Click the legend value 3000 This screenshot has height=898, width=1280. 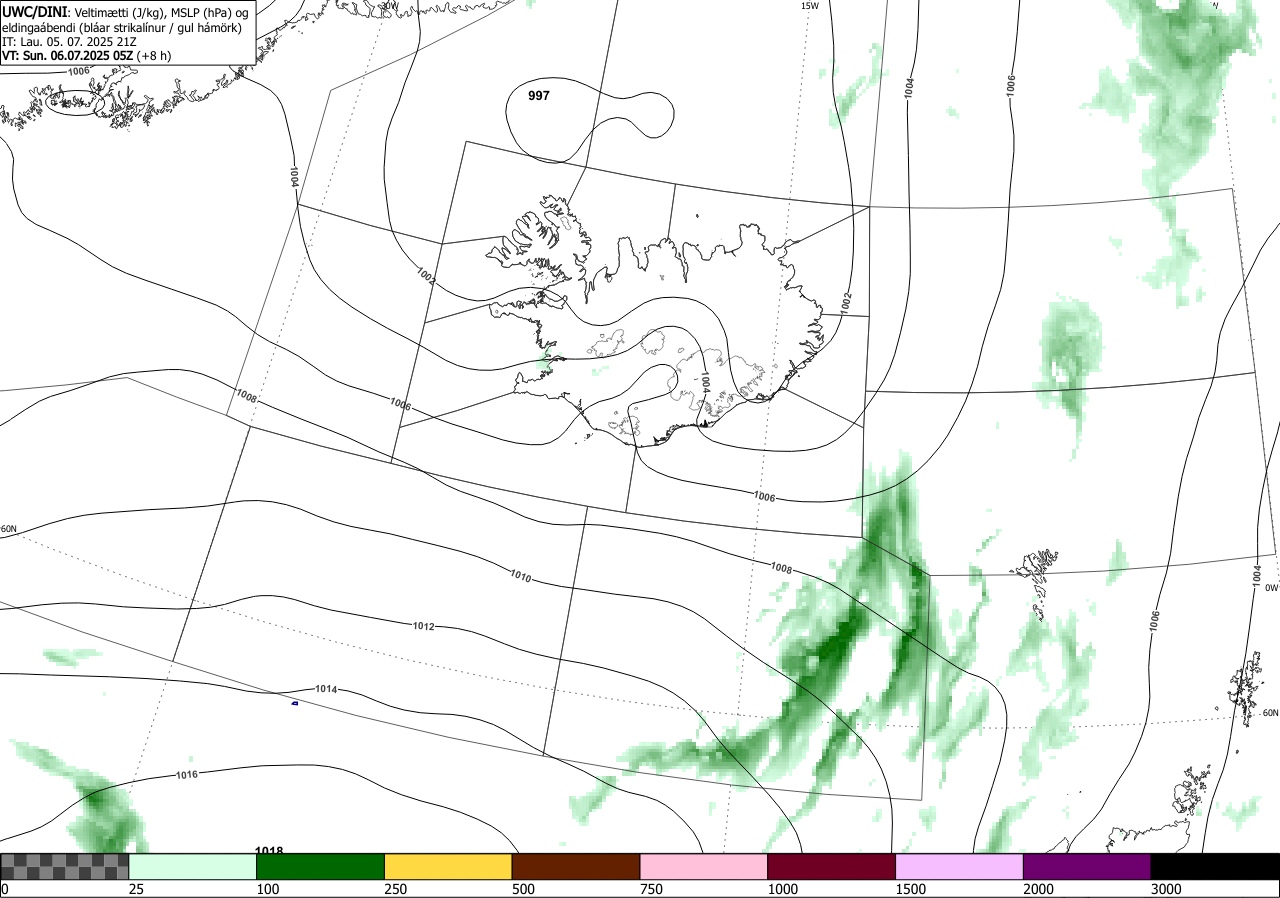pyautogui.click(x=1166, y=889)
